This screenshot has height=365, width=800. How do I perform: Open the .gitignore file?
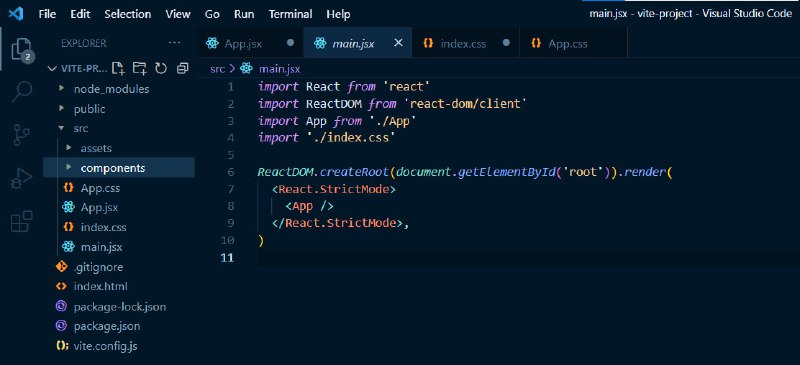tap(98, 267)
